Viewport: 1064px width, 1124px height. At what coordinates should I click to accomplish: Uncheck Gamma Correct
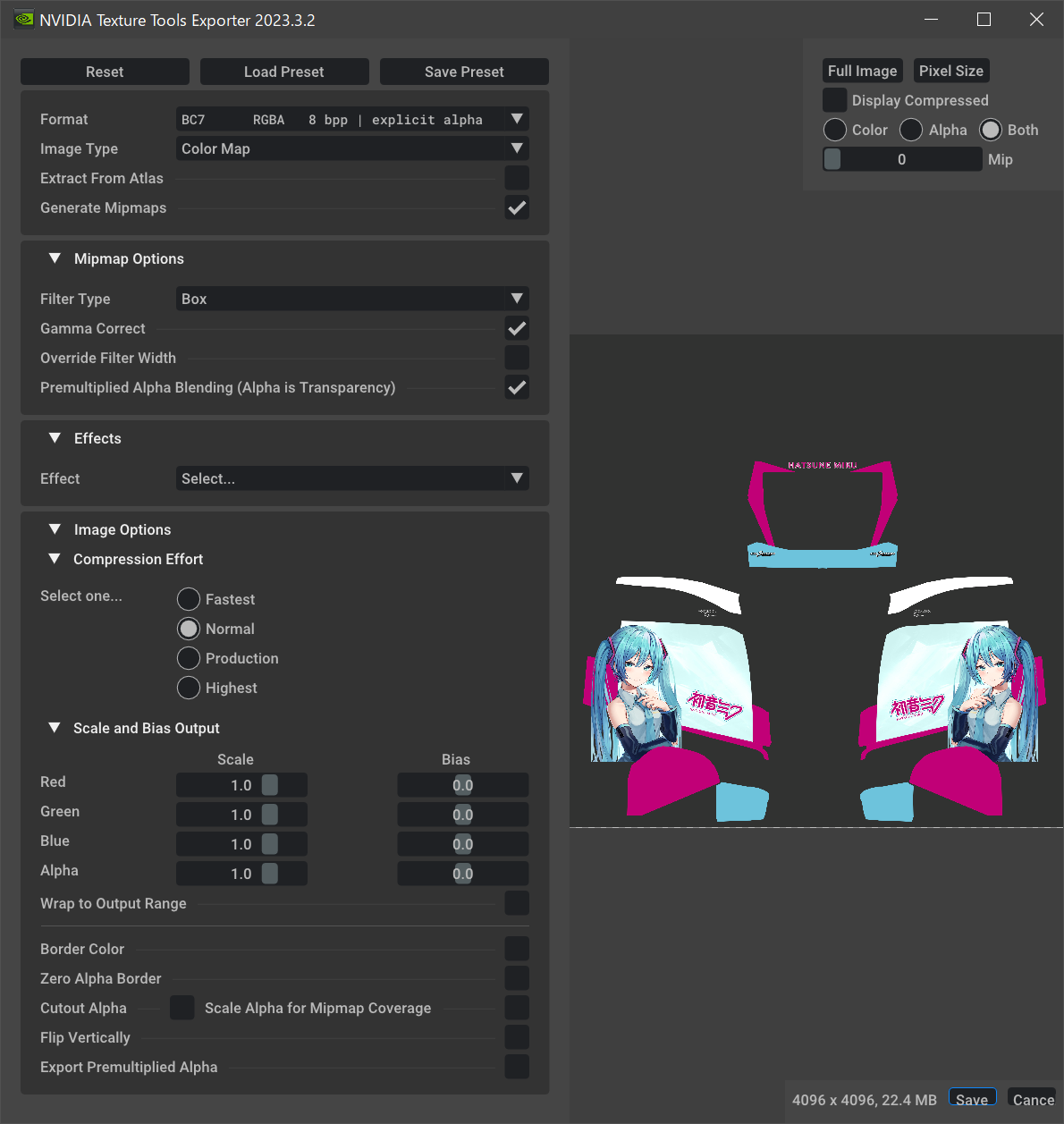pos(517,328)
